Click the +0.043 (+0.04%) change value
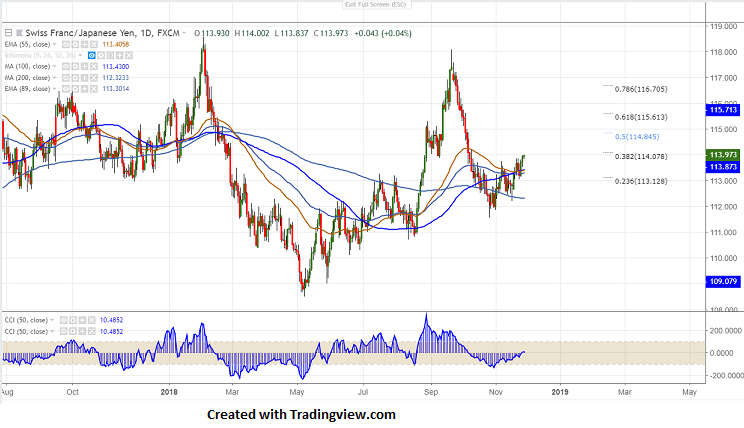This screenshot has height=428, width=744. pyautogui.click(x=383, y=33)
